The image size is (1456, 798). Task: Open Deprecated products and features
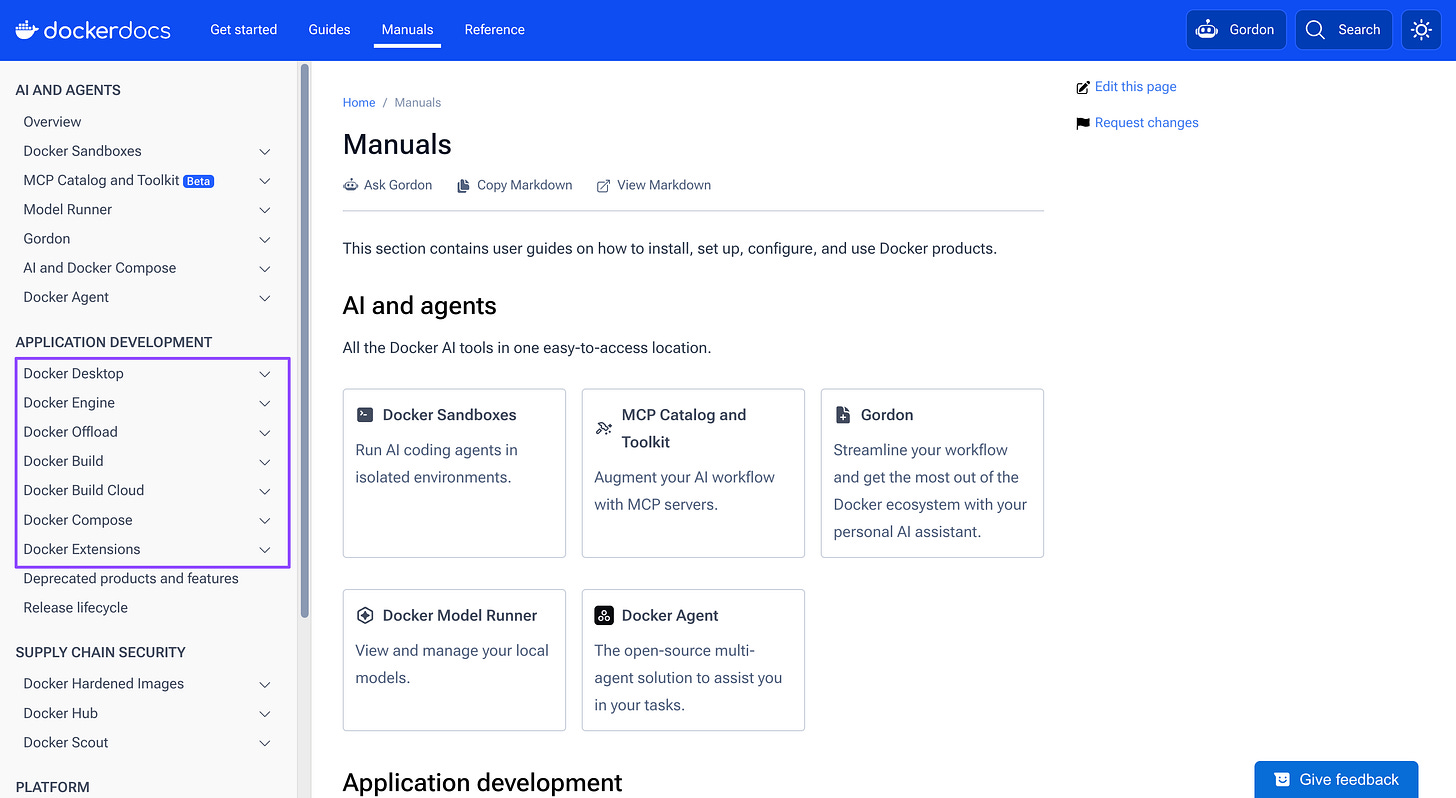coord(131,578)
